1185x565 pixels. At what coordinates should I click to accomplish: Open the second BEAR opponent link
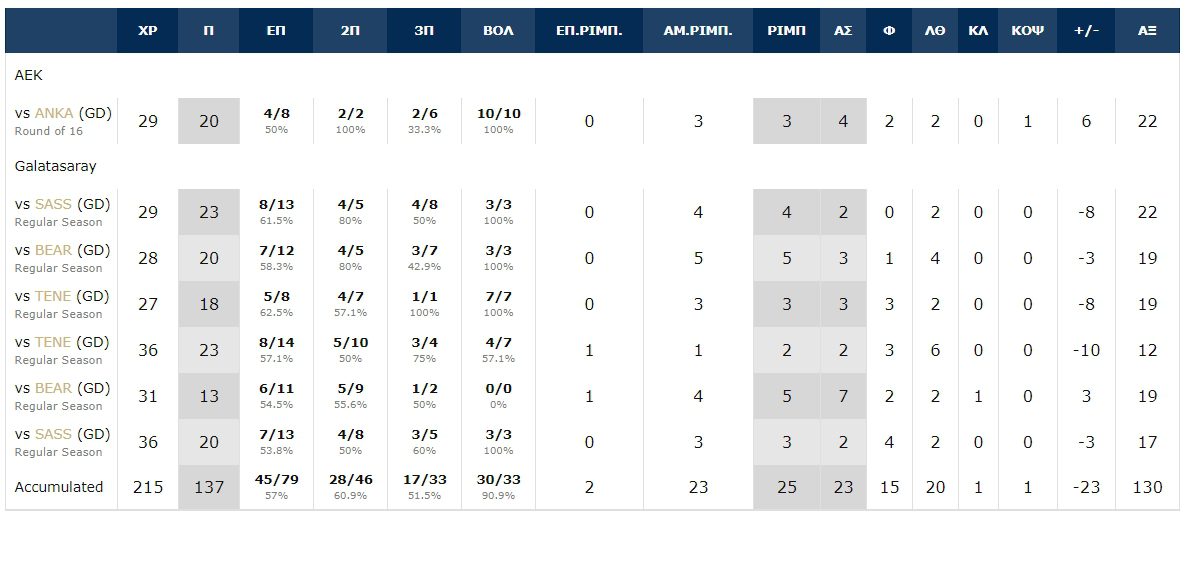53,388
